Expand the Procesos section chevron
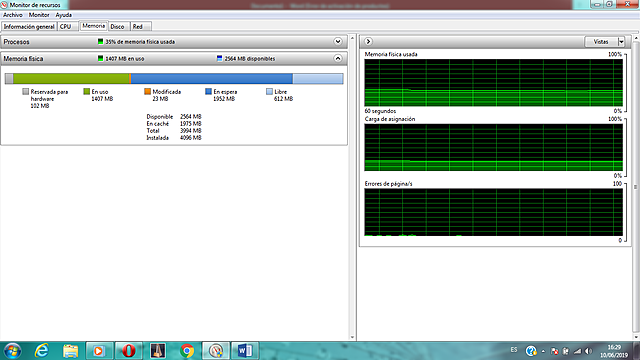Screen dimensions: 640x360 [x=338, y=42]
